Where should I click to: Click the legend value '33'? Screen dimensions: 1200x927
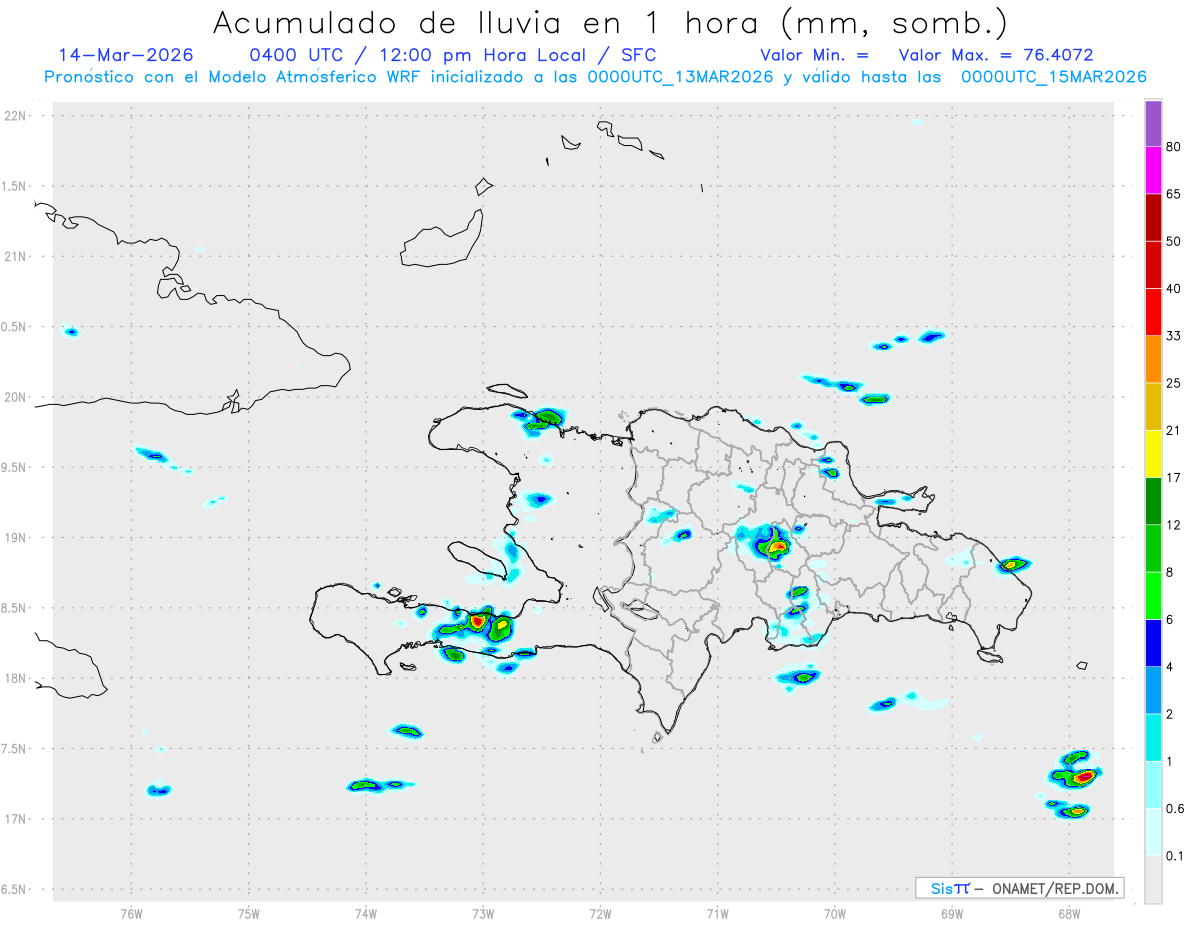click(x=1174, y=336)
